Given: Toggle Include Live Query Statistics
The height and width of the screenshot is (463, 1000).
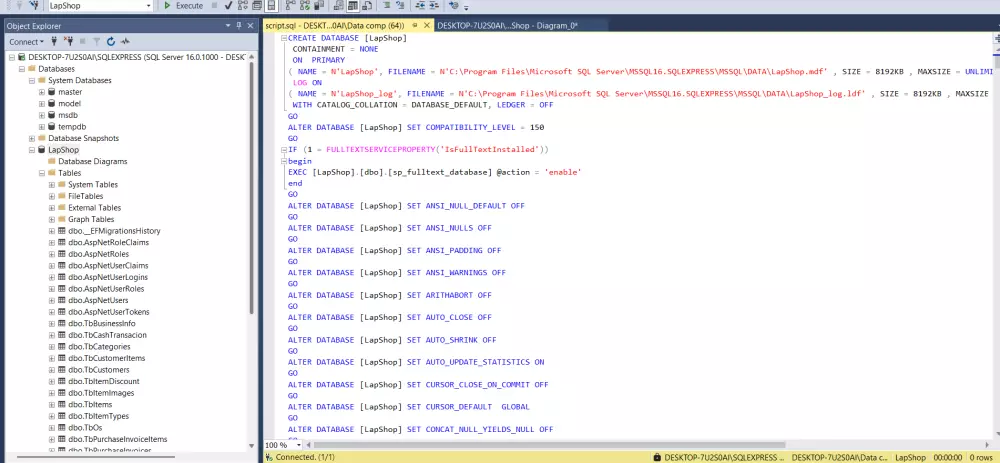Looking at the screenshot, I should [305, 5].
